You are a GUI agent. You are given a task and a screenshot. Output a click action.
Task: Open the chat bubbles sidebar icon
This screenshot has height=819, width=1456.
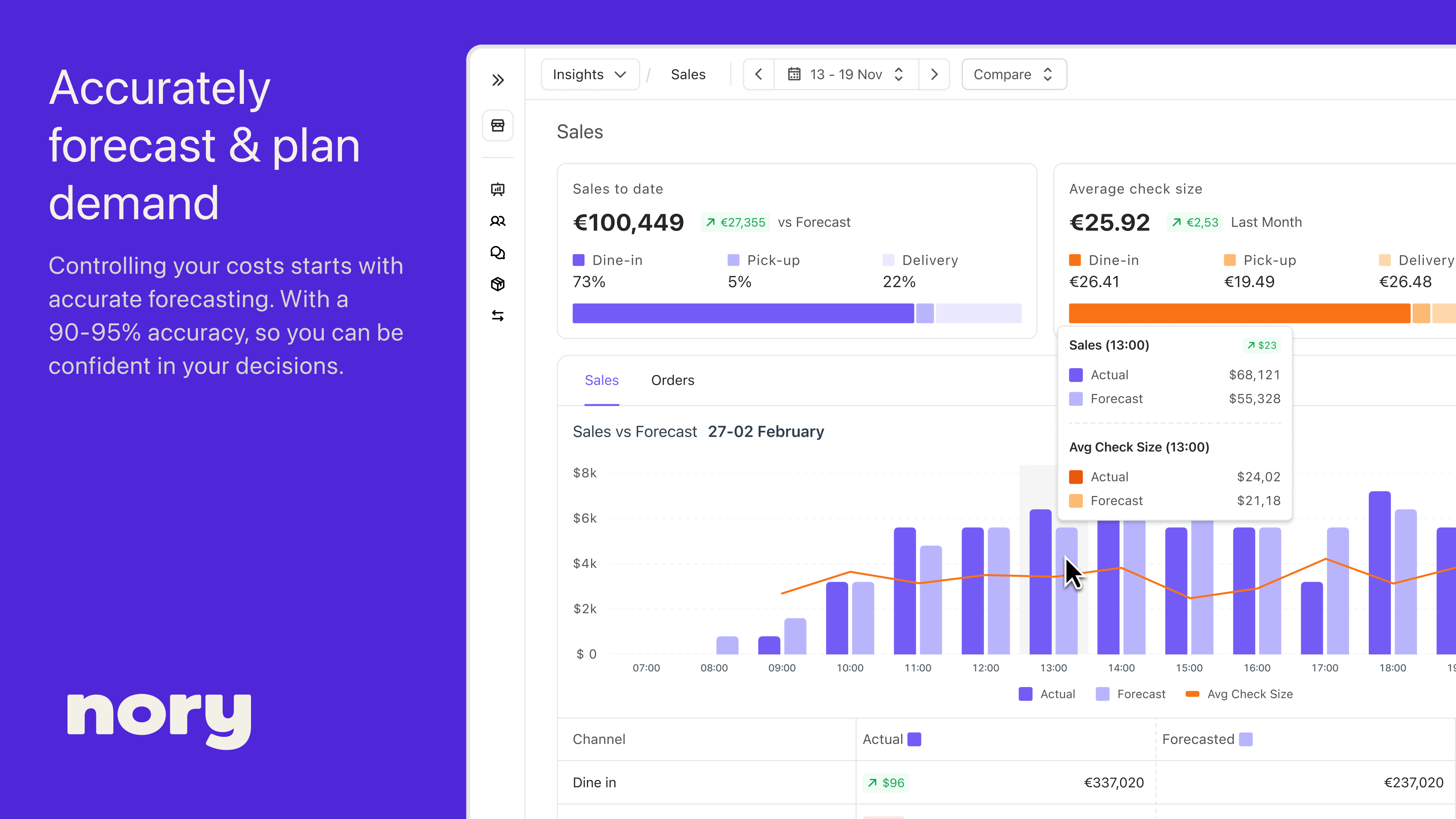(x=497, y=253)
